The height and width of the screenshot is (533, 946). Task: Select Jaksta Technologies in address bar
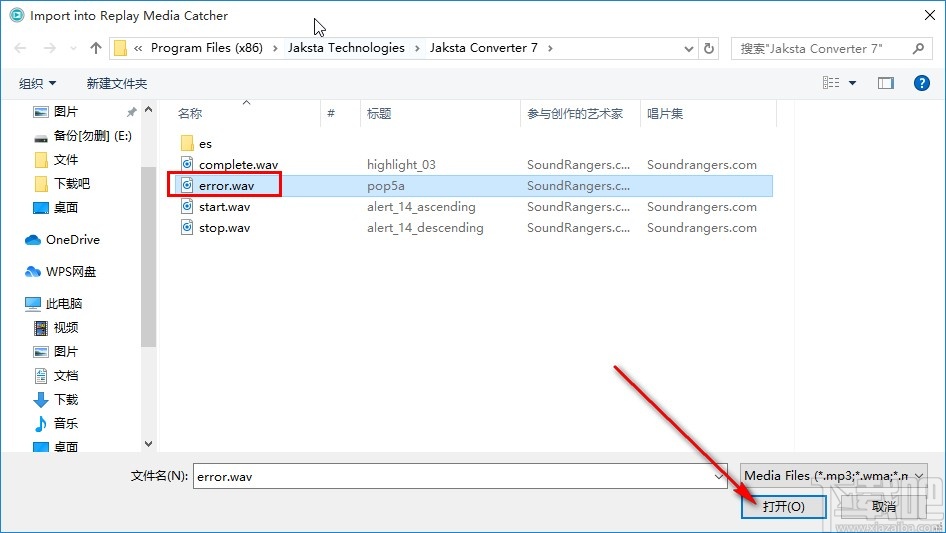click(346, 48)
